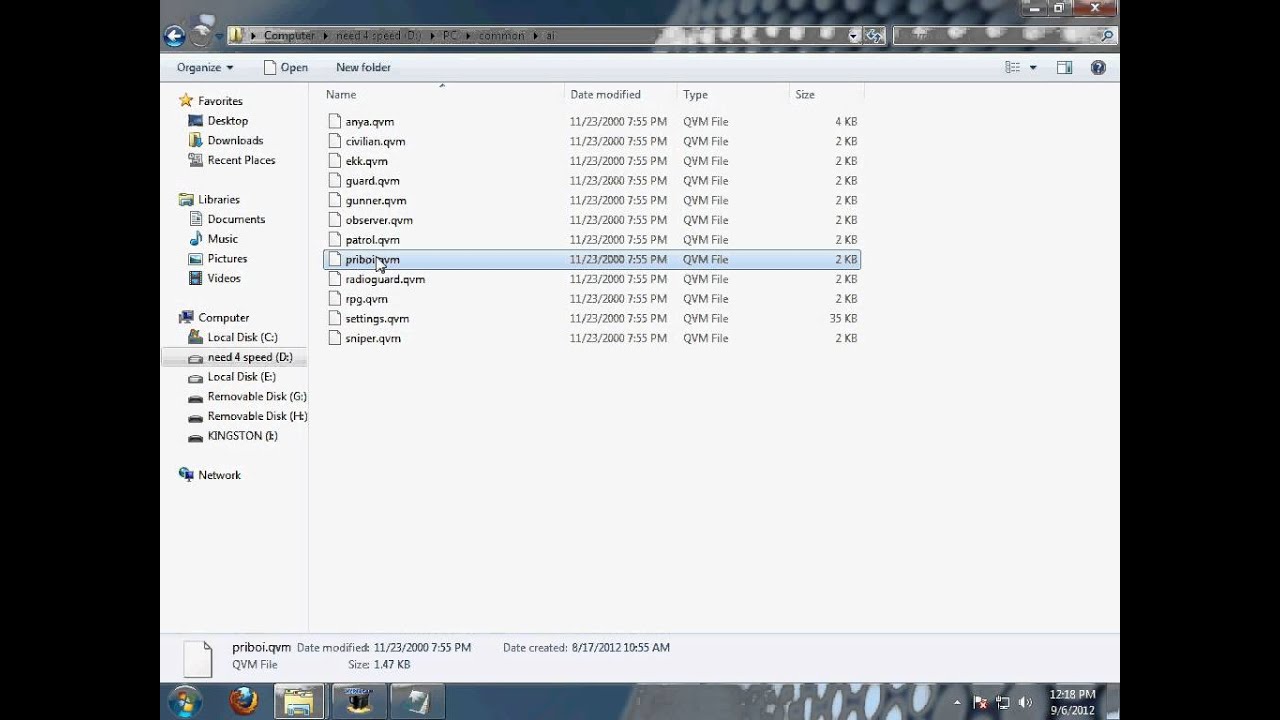Open the change view options dropdown arrow
The width and height of the screenshot is (1280, 720).
pyautogui.click(x=1033, y=67)
